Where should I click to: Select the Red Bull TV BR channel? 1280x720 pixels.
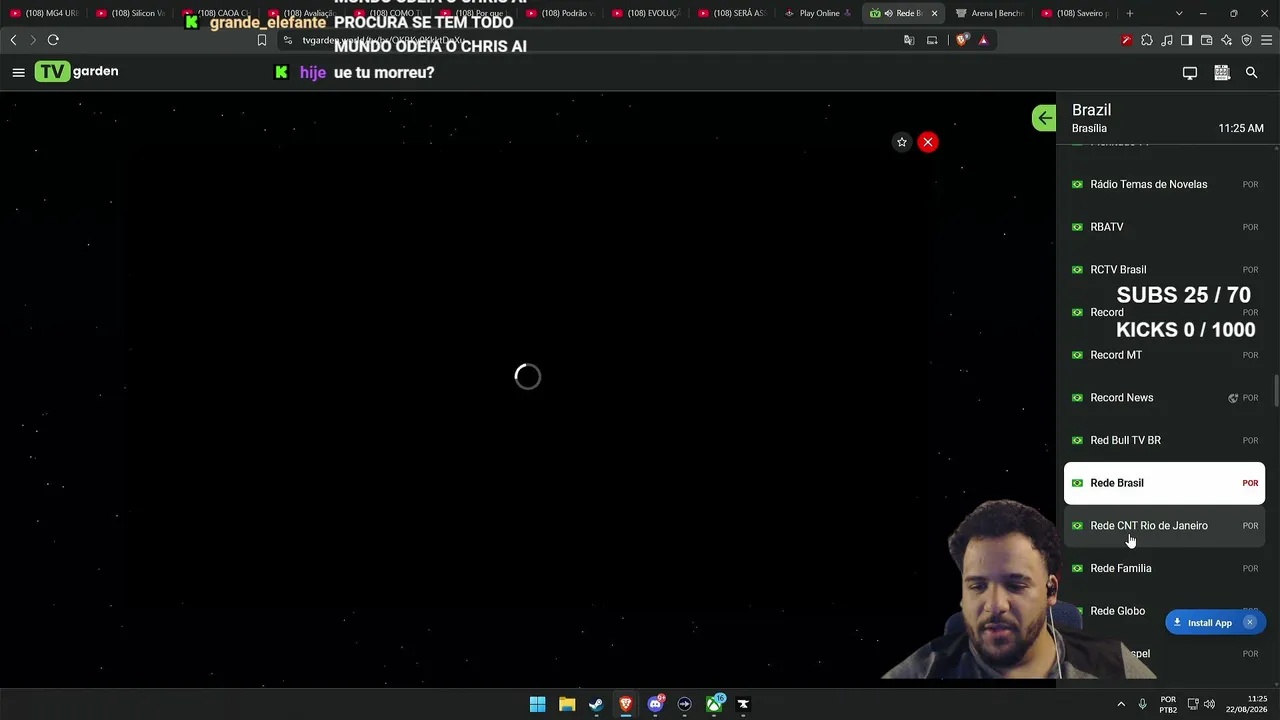point(1164,440)
